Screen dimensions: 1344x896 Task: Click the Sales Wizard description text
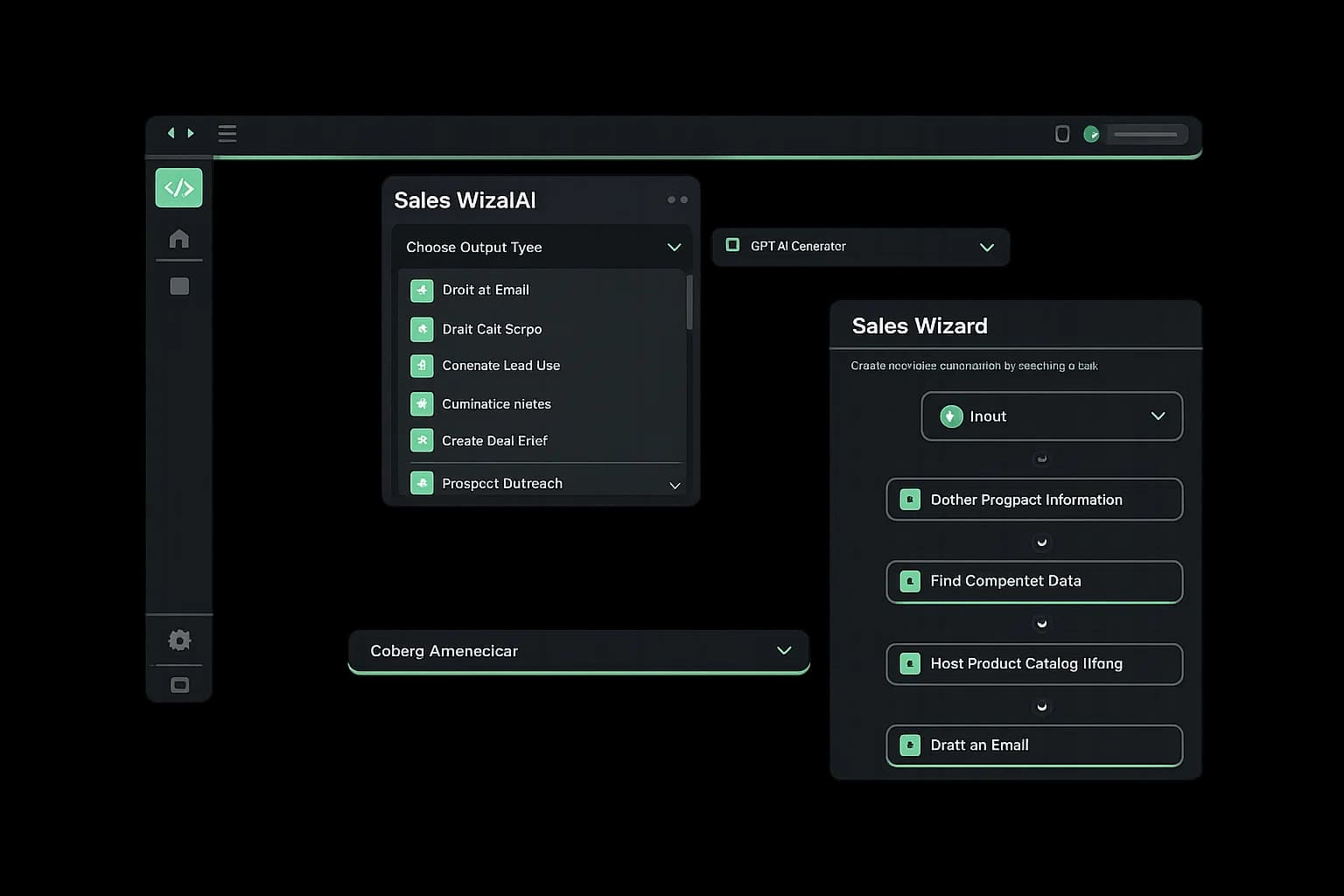[974, 366]
